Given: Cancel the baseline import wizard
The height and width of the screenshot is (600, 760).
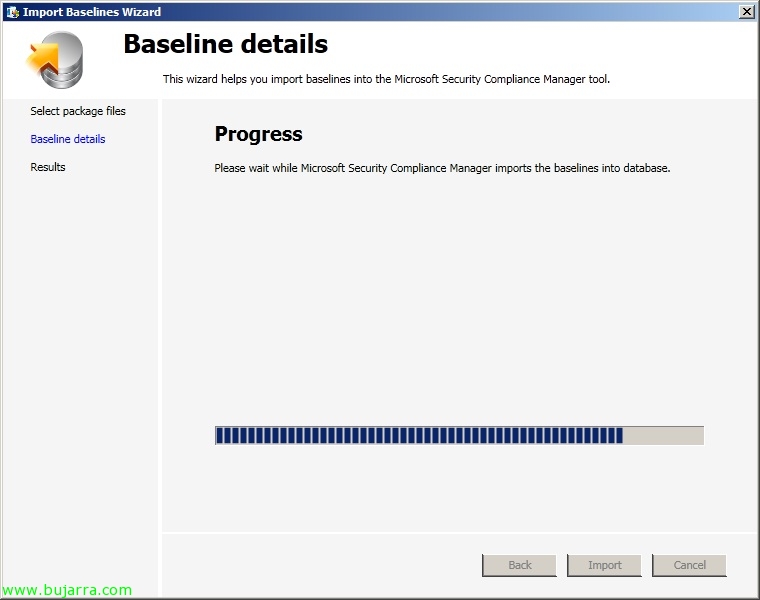Looking at the screenshot, I should point(689,565).
